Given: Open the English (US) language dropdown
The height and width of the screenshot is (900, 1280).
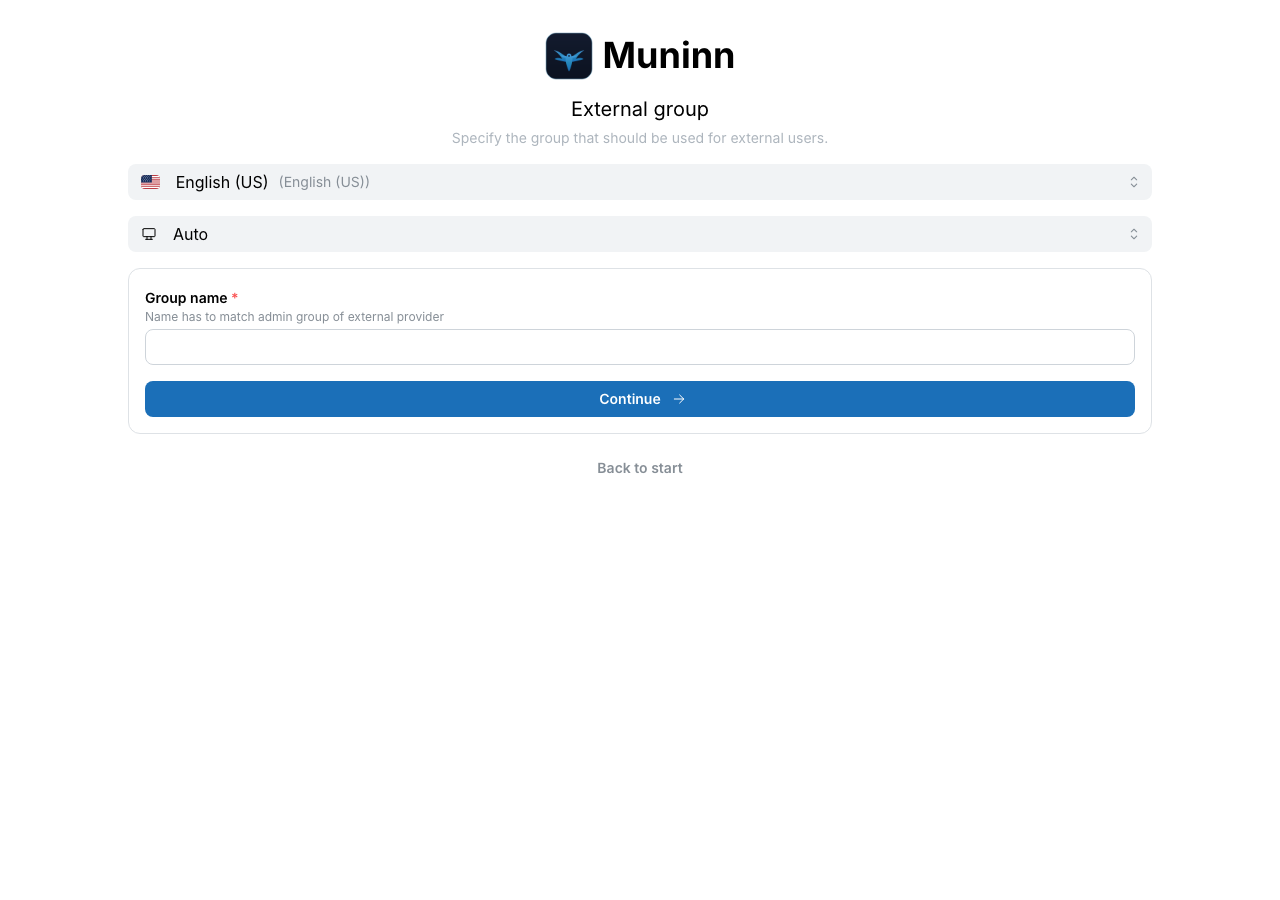Looking at the screenshot, I should [x=640, y=182].
